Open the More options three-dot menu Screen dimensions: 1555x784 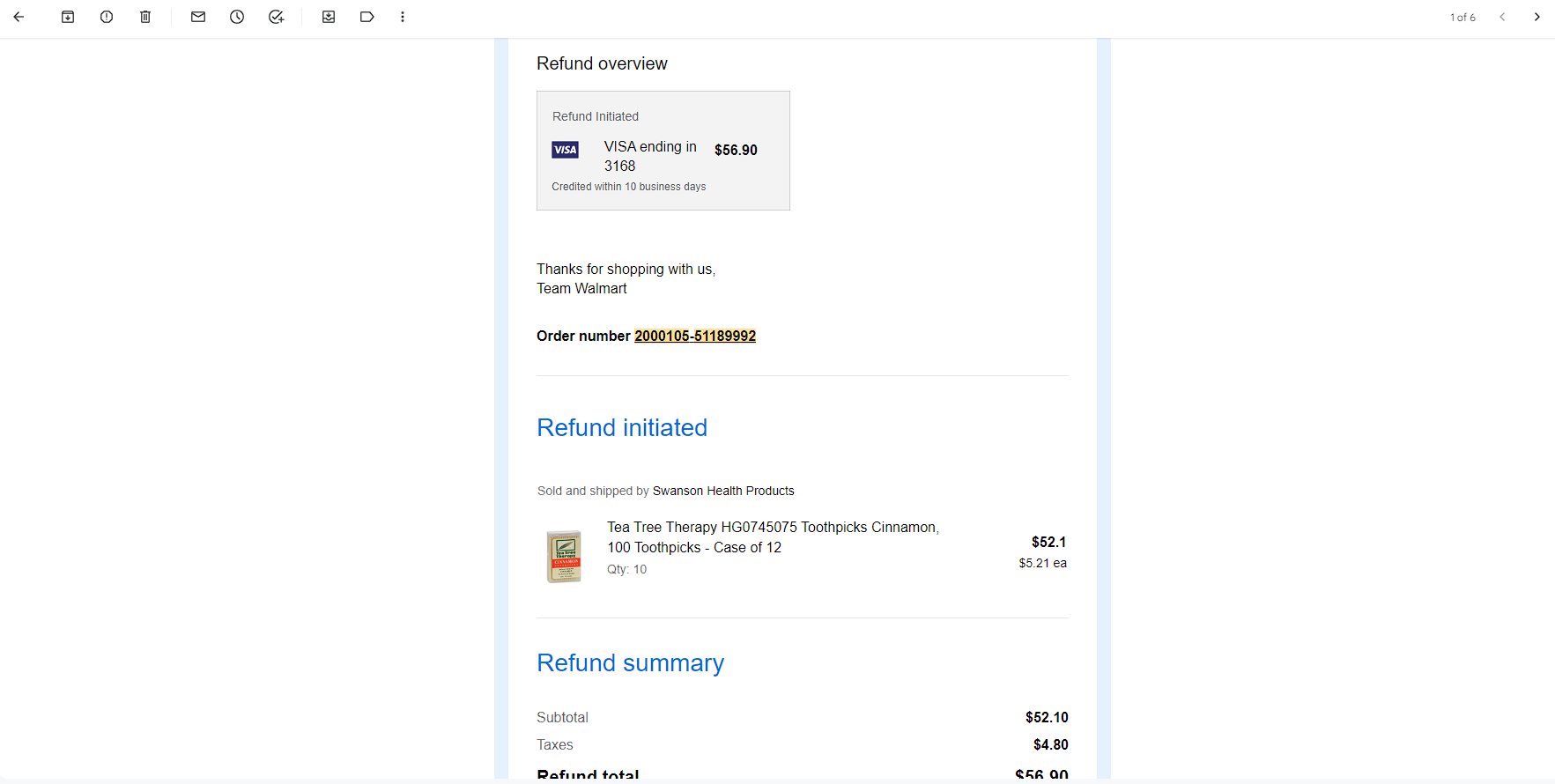coord(403,17)
